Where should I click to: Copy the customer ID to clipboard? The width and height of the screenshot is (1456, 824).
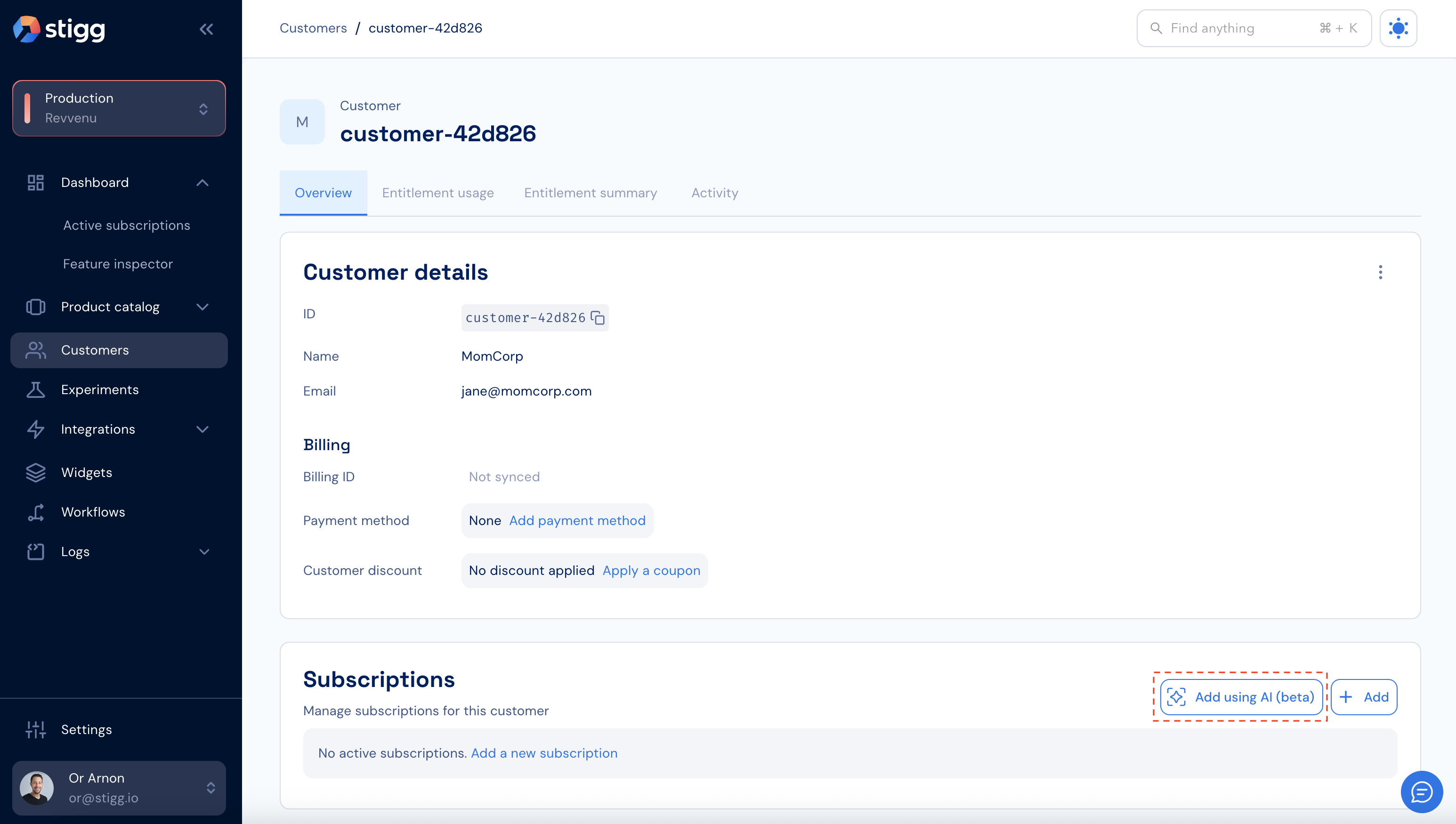click(x=598, y=317)
